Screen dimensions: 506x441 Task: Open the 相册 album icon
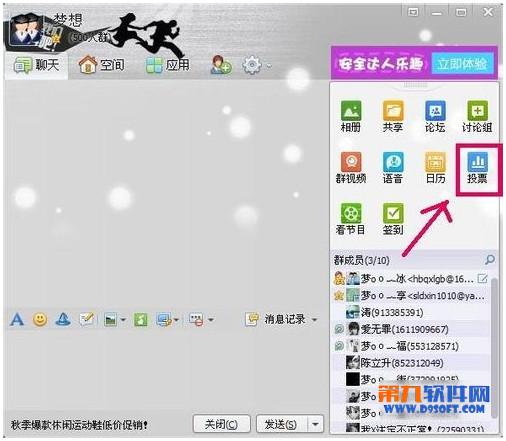tap(351, 116)
